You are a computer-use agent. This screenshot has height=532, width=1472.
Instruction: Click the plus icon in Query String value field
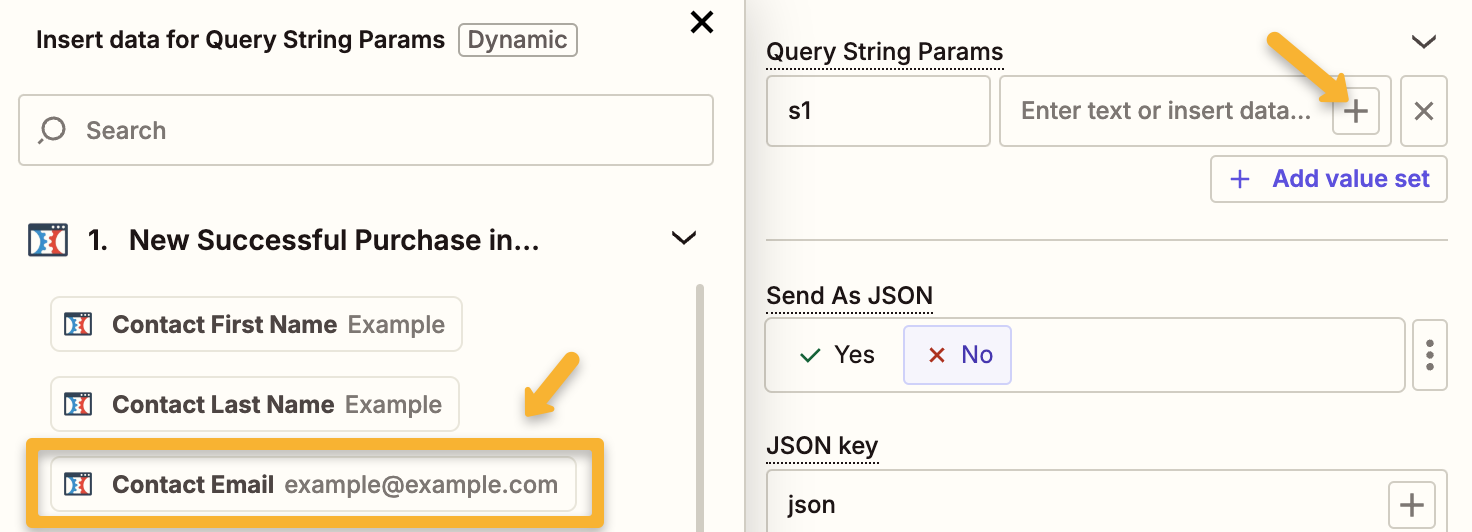tap(1355, 111)
